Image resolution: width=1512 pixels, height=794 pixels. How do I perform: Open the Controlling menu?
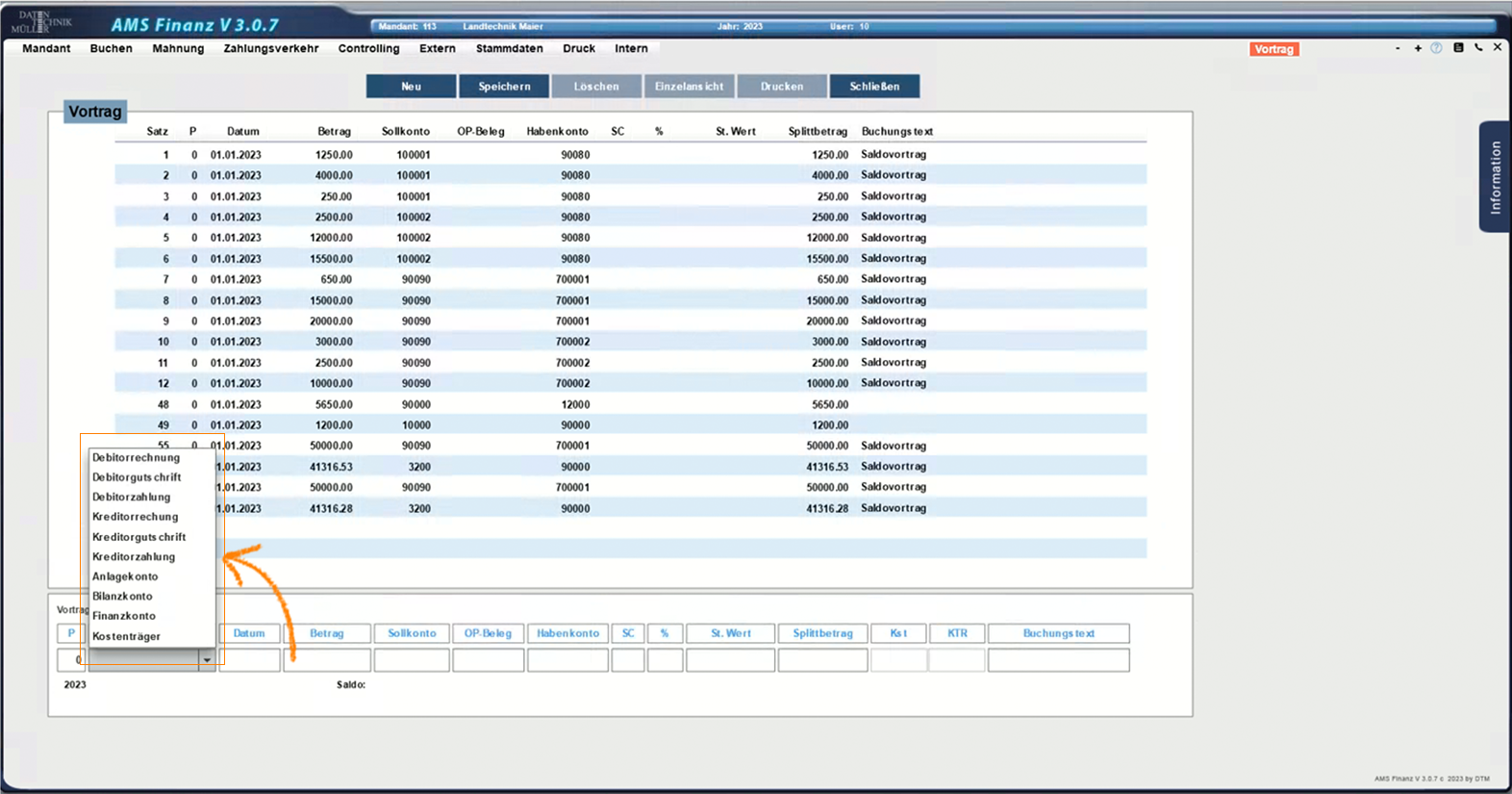click(368, 48)
